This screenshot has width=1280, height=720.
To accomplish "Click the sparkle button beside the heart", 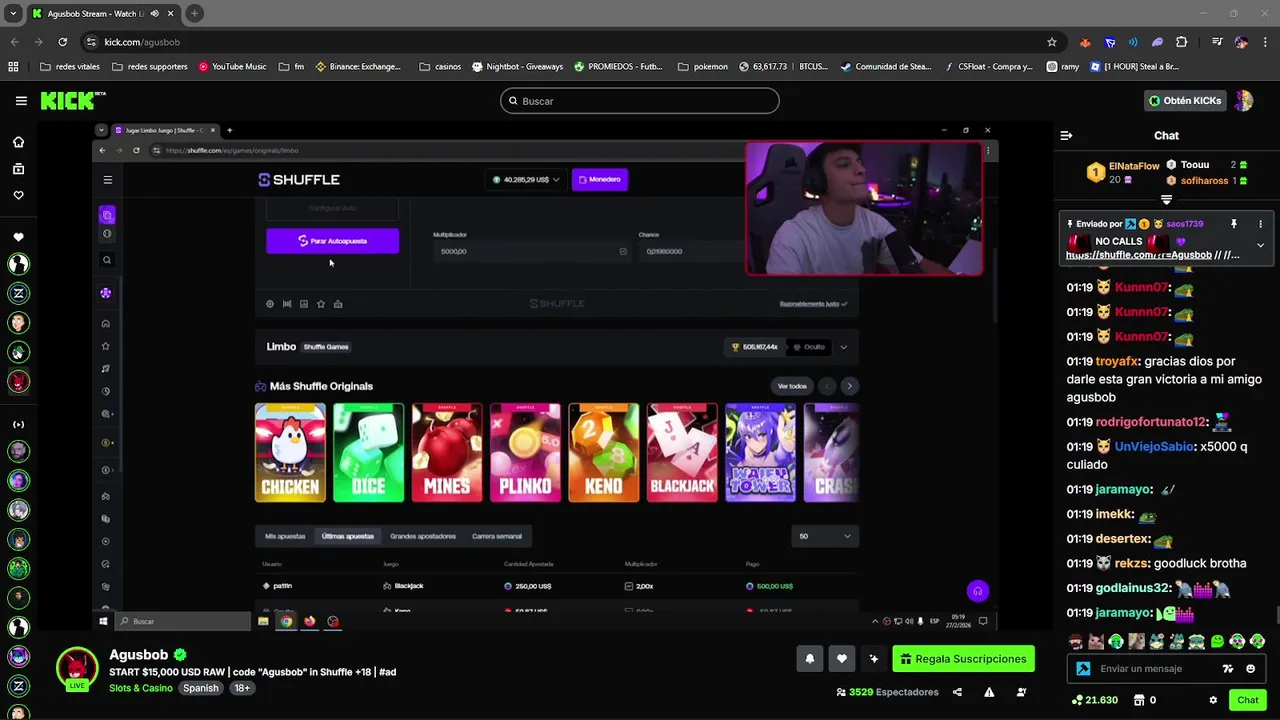I will point(874,659).
